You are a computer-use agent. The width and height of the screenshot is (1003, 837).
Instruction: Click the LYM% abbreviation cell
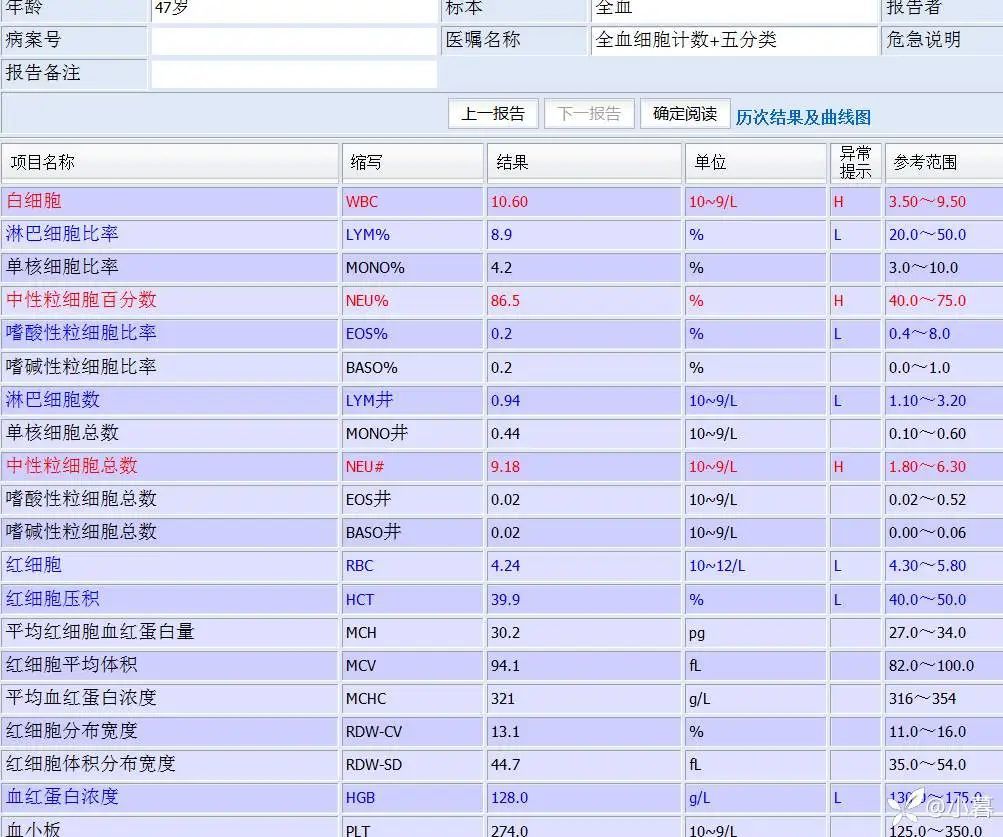pos(413,235)
